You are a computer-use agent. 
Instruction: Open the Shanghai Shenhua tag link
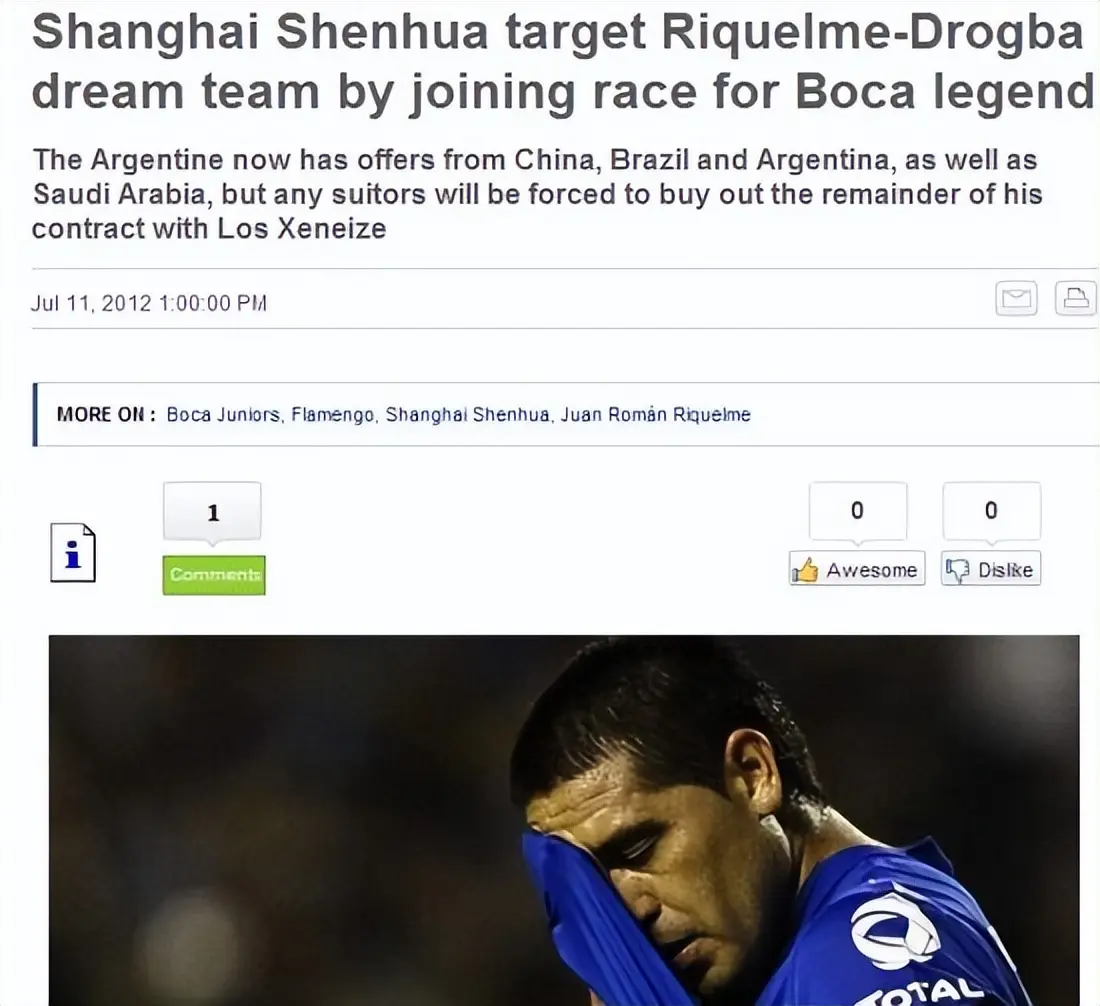(467, 415)
